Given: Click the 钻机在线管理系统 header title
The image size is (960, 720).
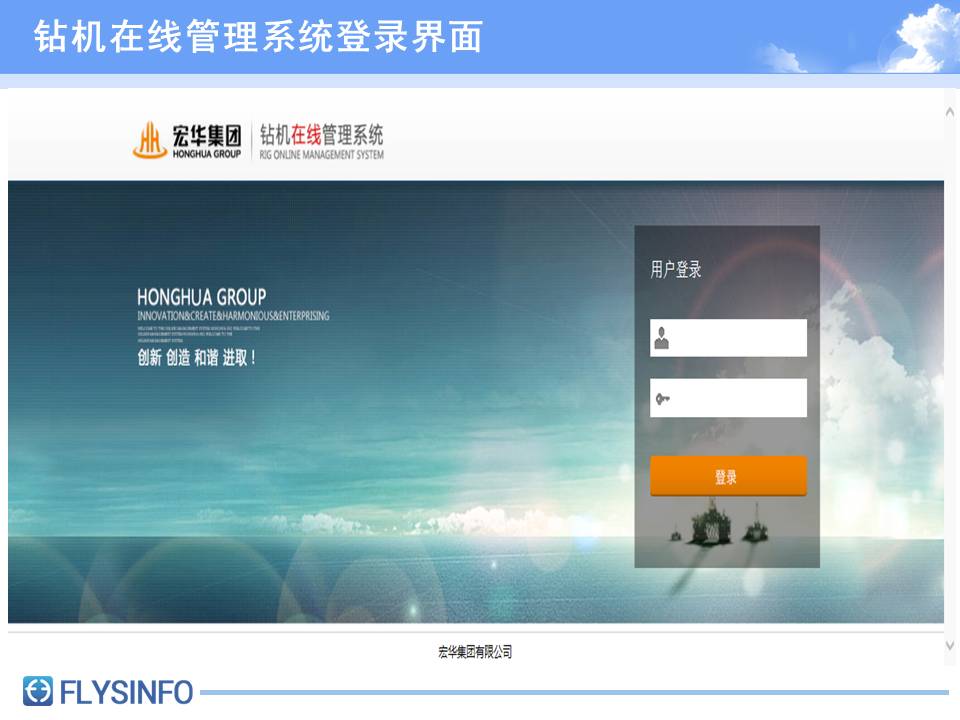Looking at the screenshot, I should coord(321,134).
